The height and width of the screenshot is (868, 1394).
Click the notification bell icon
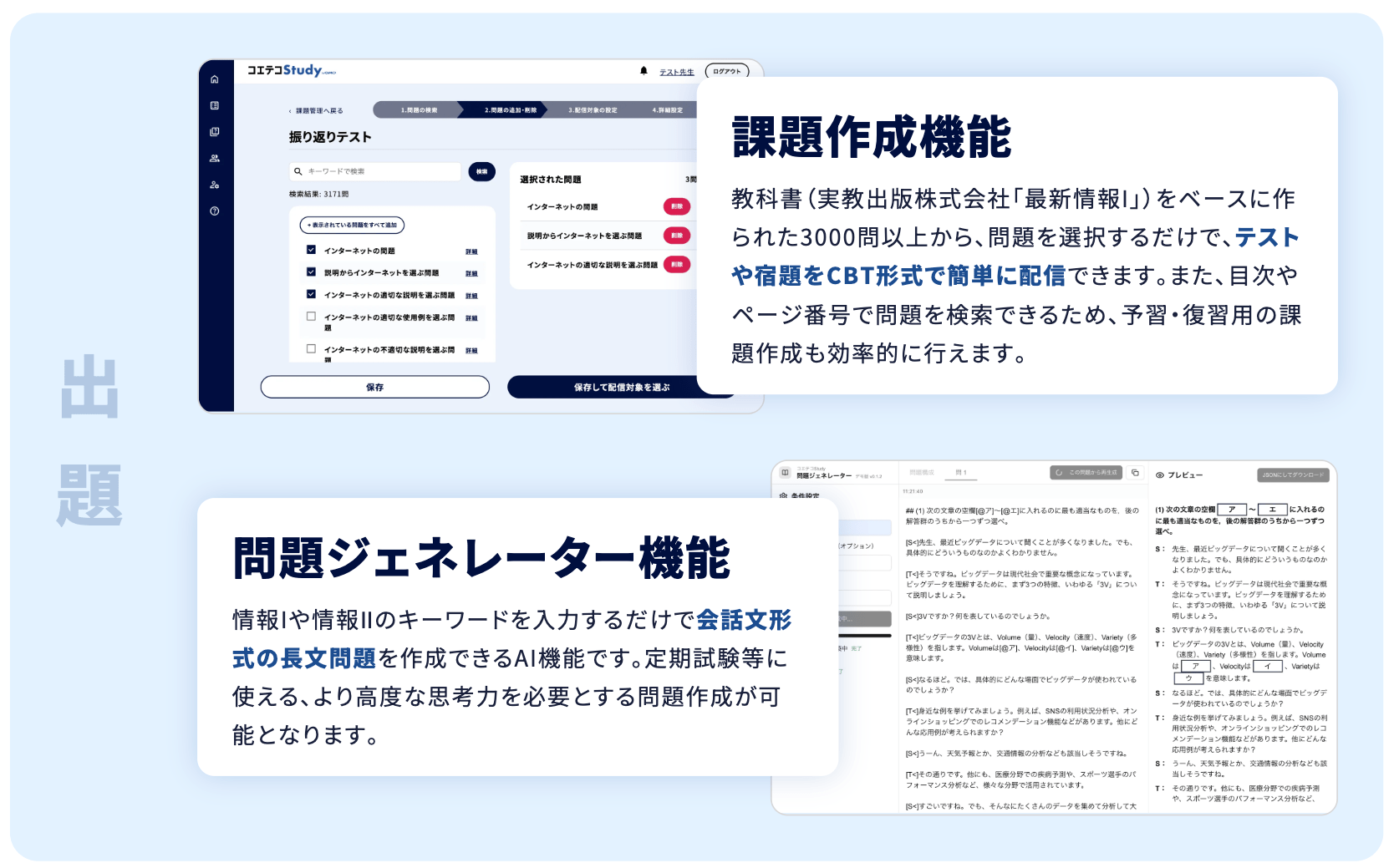click(644, 71)
